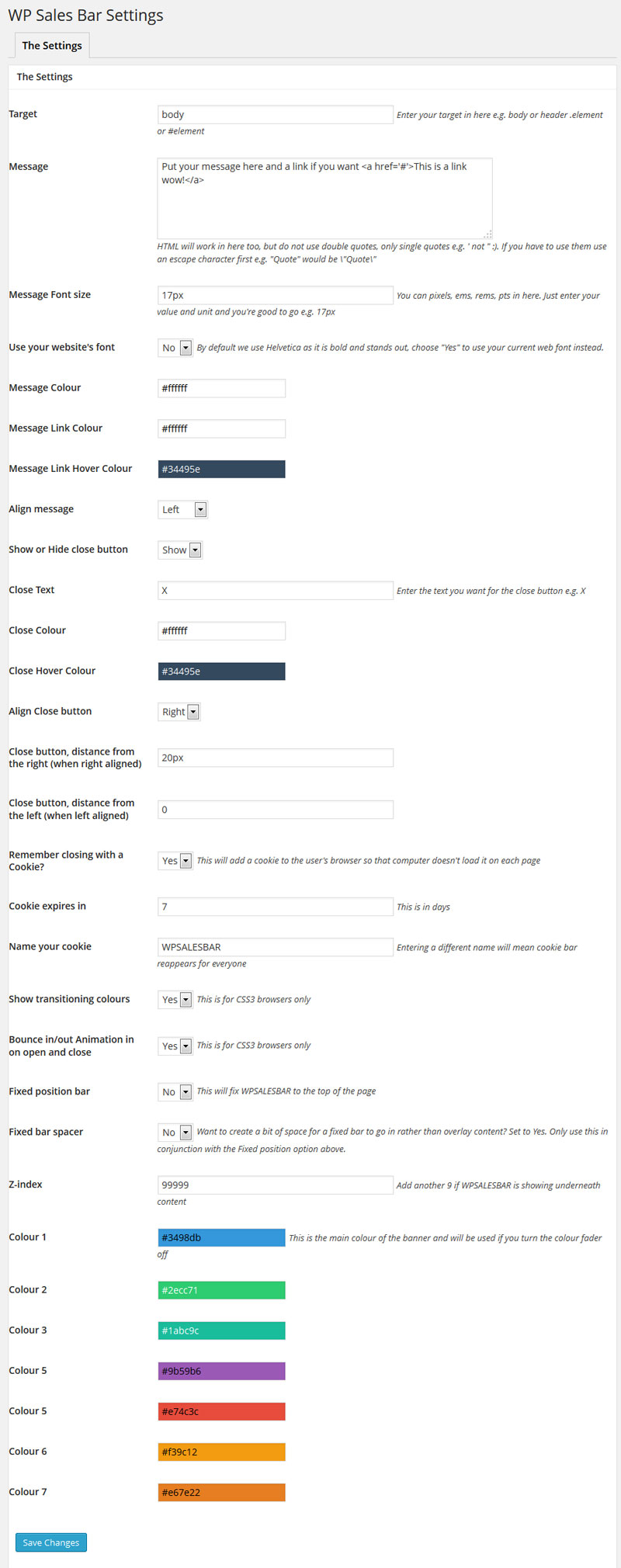621x1568 pixels.
Task: Open the Fixed bar spacer dropdown
Action: (x=175, y=1133)
